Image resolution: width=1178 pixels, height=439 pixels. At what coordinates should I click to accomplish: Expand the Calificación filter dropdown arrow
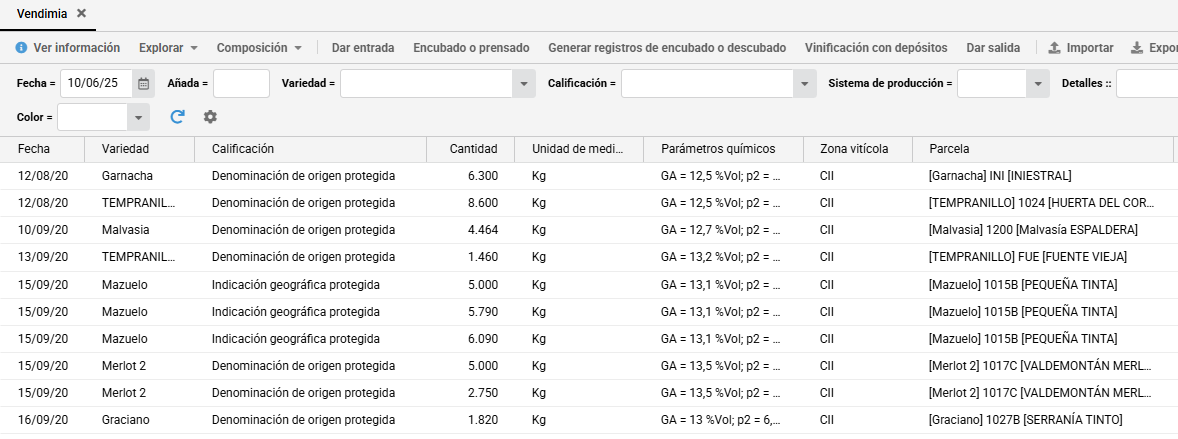(805, 83)
